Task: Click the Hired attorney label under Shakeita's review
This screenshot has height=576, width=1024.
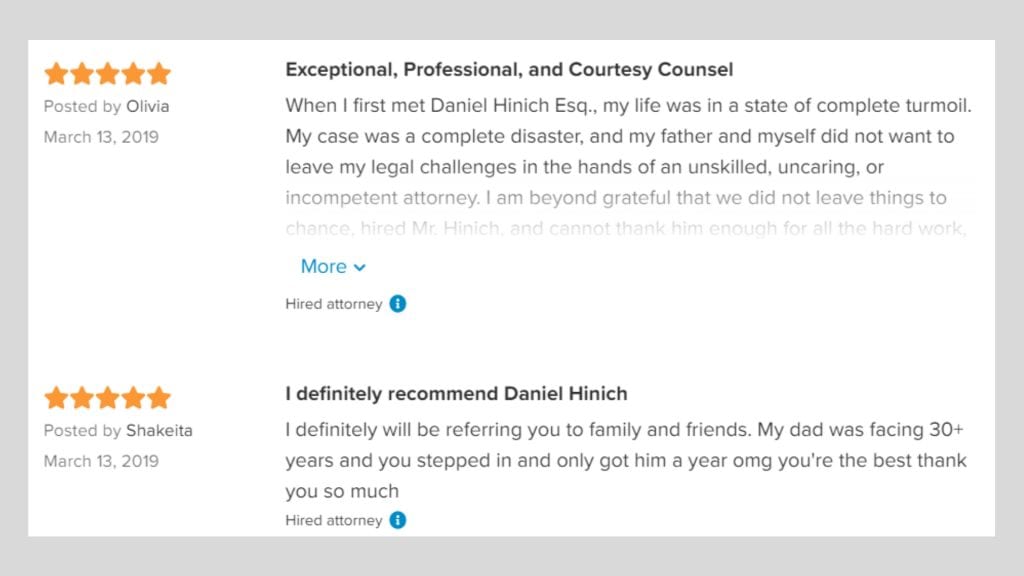Action: 334,520
